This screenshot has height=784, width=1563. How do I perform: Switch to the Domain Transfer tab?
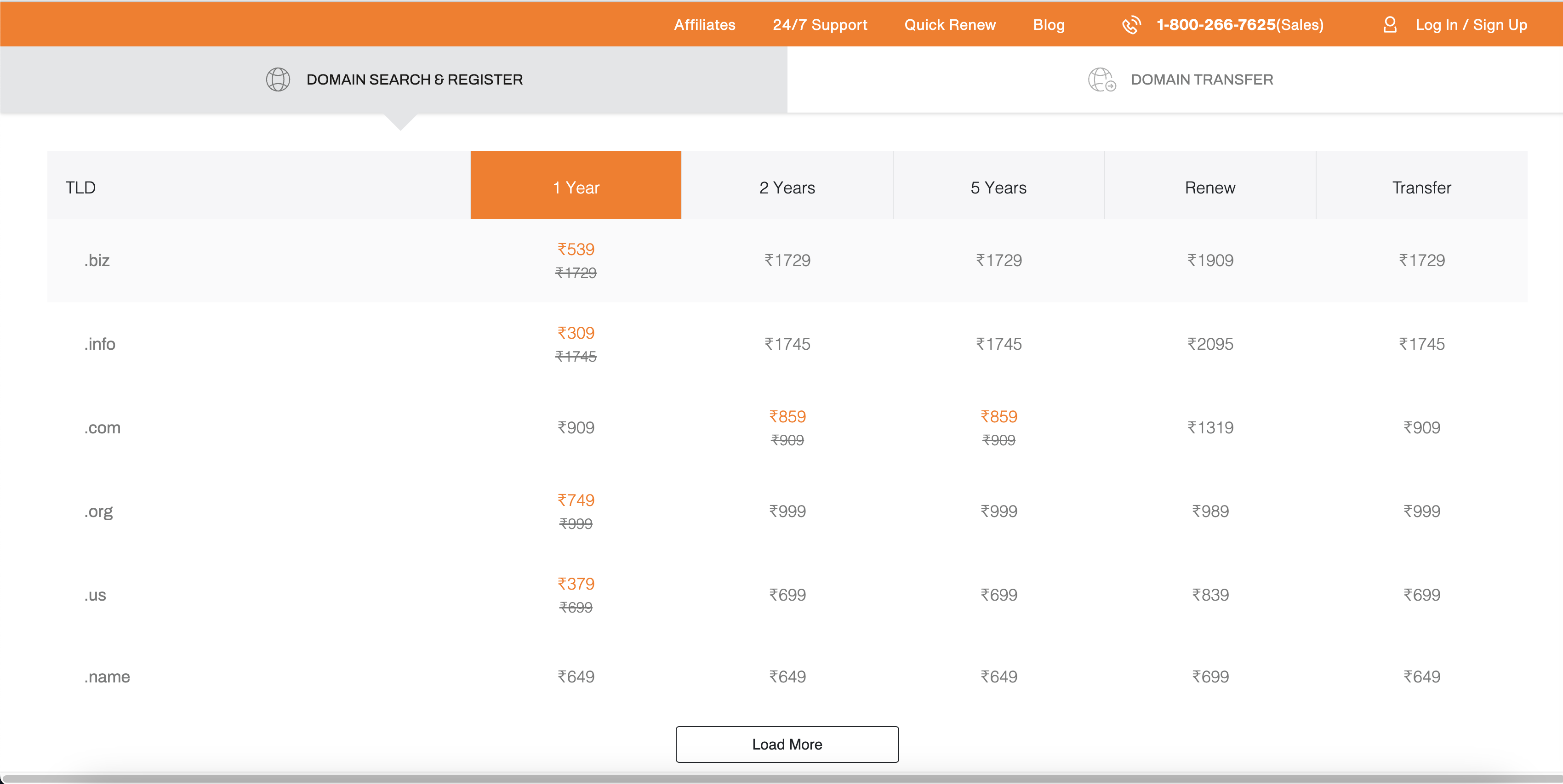1201,80
